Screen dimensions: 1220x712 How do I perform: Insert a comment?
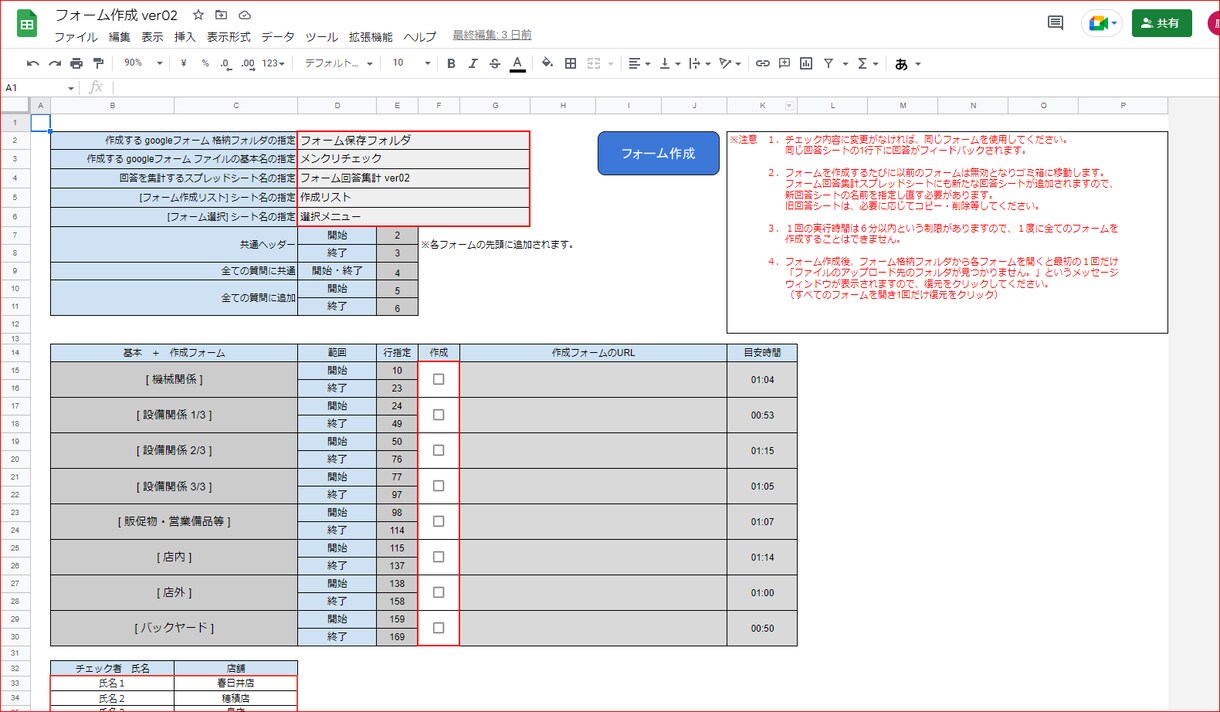[x=784, y=63]
